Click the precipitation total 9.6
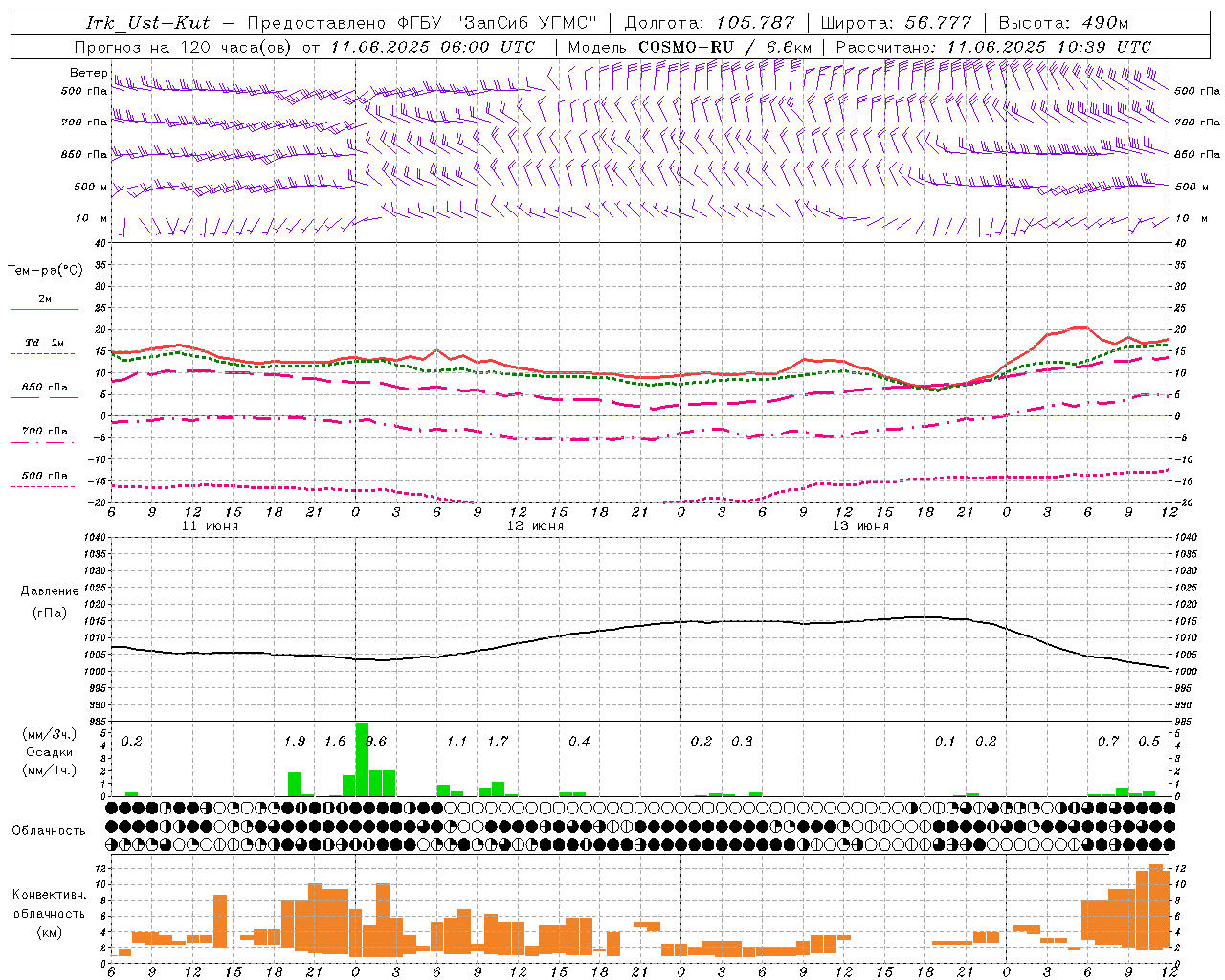Image resolution: width=1225 pixels, height=980 pixels. 376,742
